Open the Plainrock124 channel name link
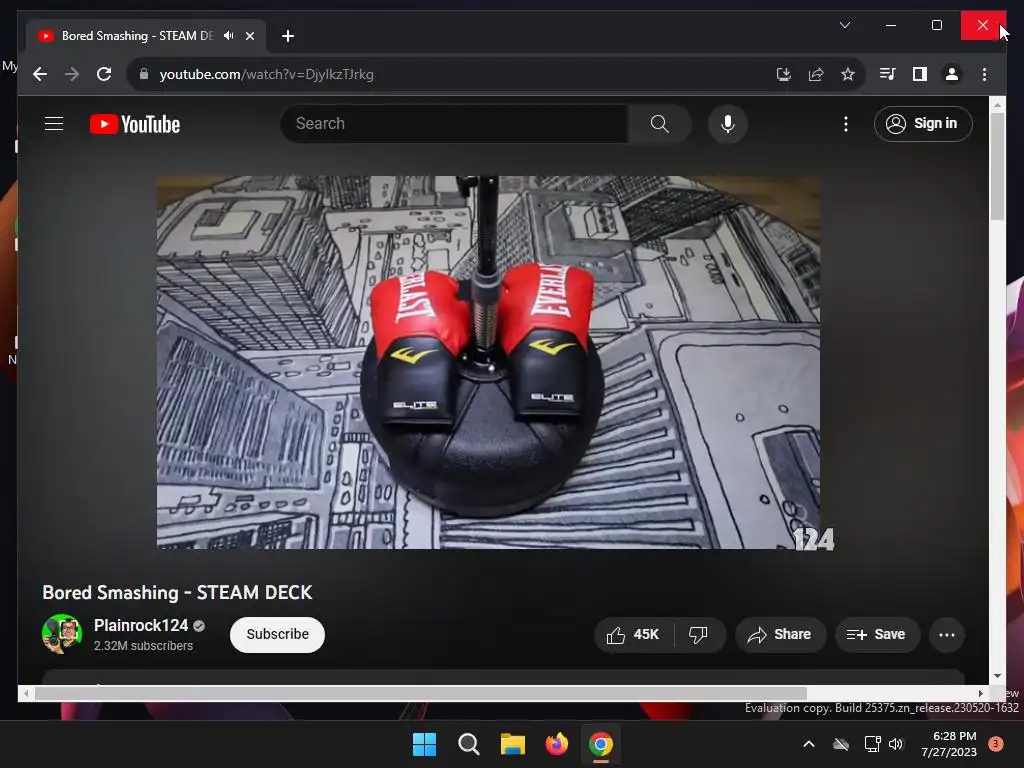 click(140, 626)
